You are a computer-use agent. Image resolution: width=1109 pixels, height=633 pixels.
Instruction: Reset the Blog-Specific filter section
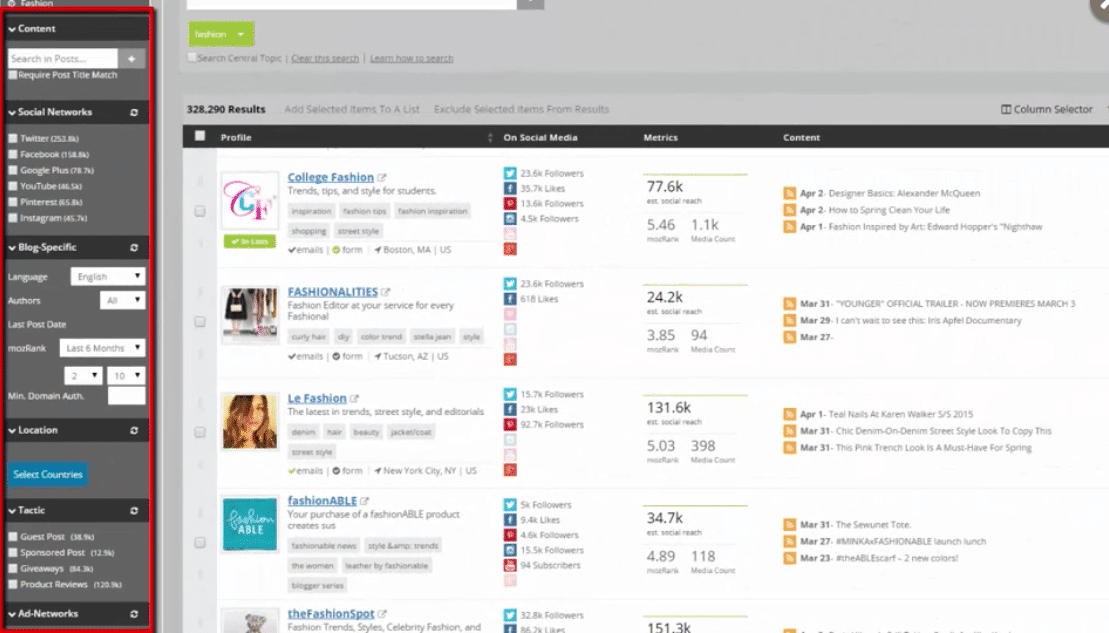[134, 248]
